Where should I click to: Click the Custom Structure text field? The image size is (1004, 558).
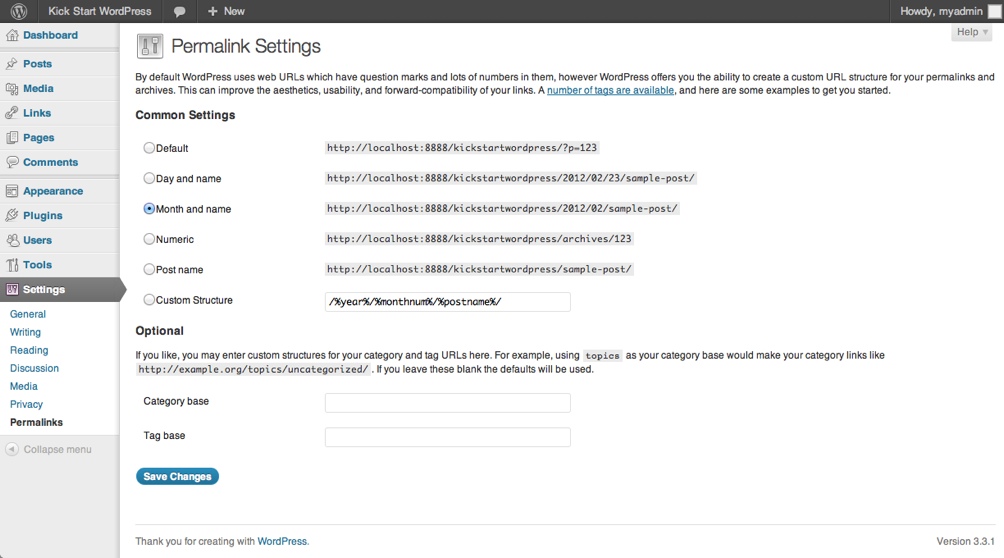[447, 302]
